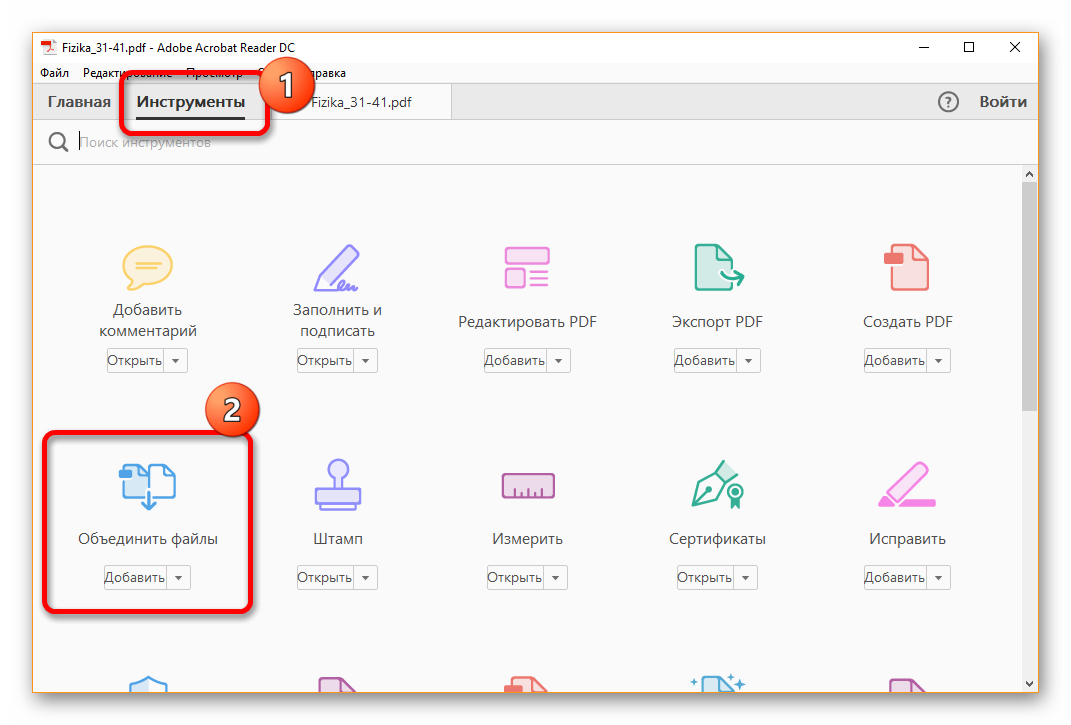This screenshot has height=725, width=1071.
Task: Expand the arrow beside Создать PDF's Добавить
Action: (x=938, y=361)
